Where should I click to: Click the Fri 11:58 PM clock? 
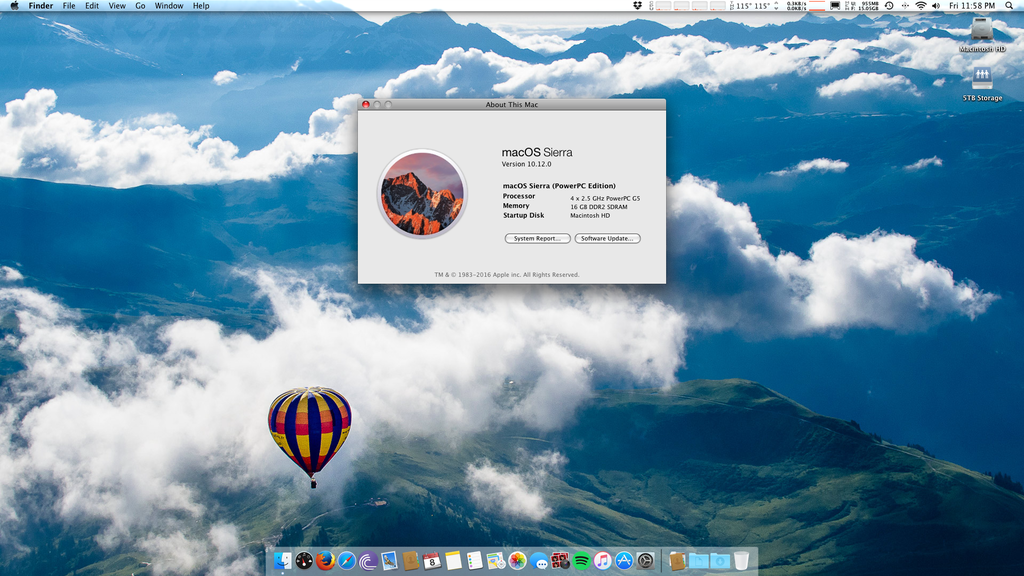tap(972, 5)
